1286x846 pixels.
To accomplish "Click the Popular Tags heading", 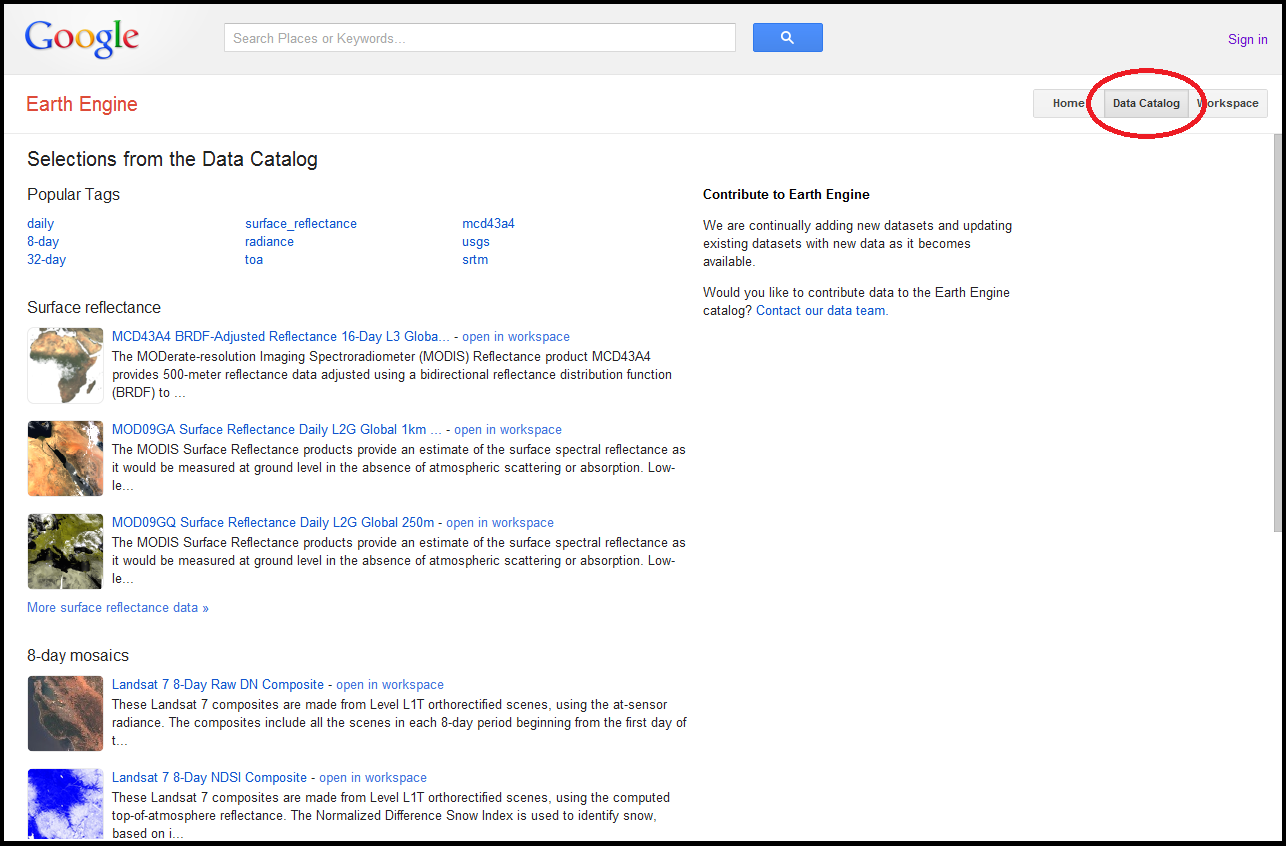I will 73,195.
